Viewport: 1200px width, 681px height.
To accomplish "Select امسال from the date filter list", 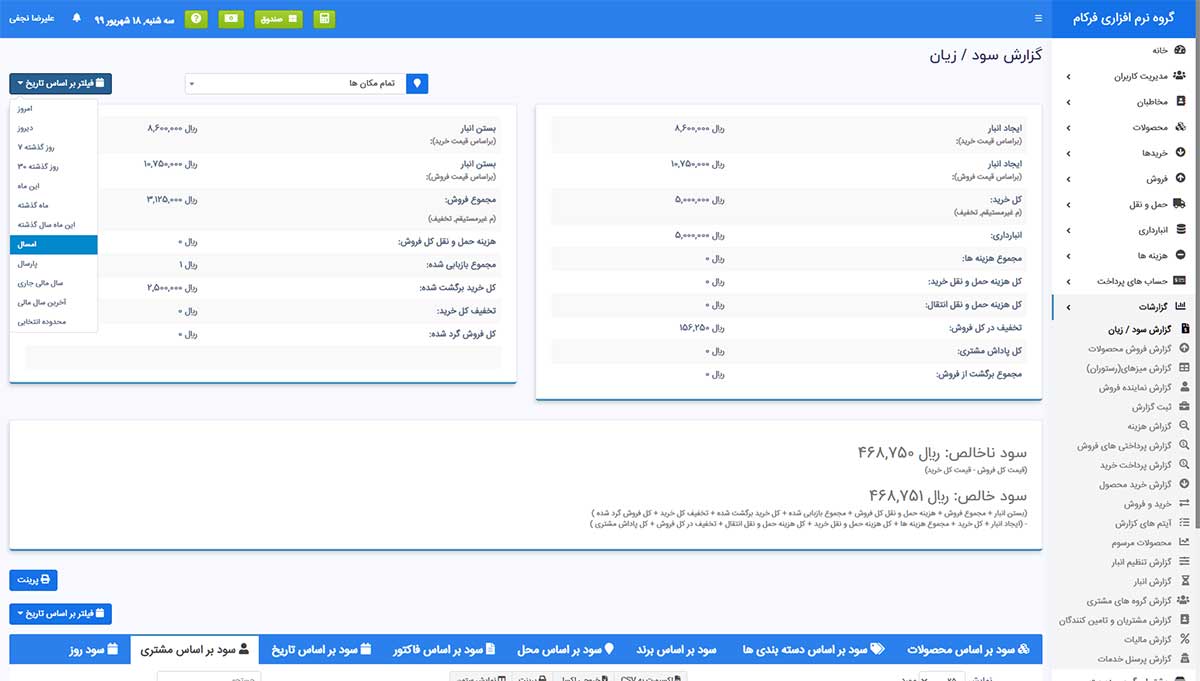I will pos(53,245).
